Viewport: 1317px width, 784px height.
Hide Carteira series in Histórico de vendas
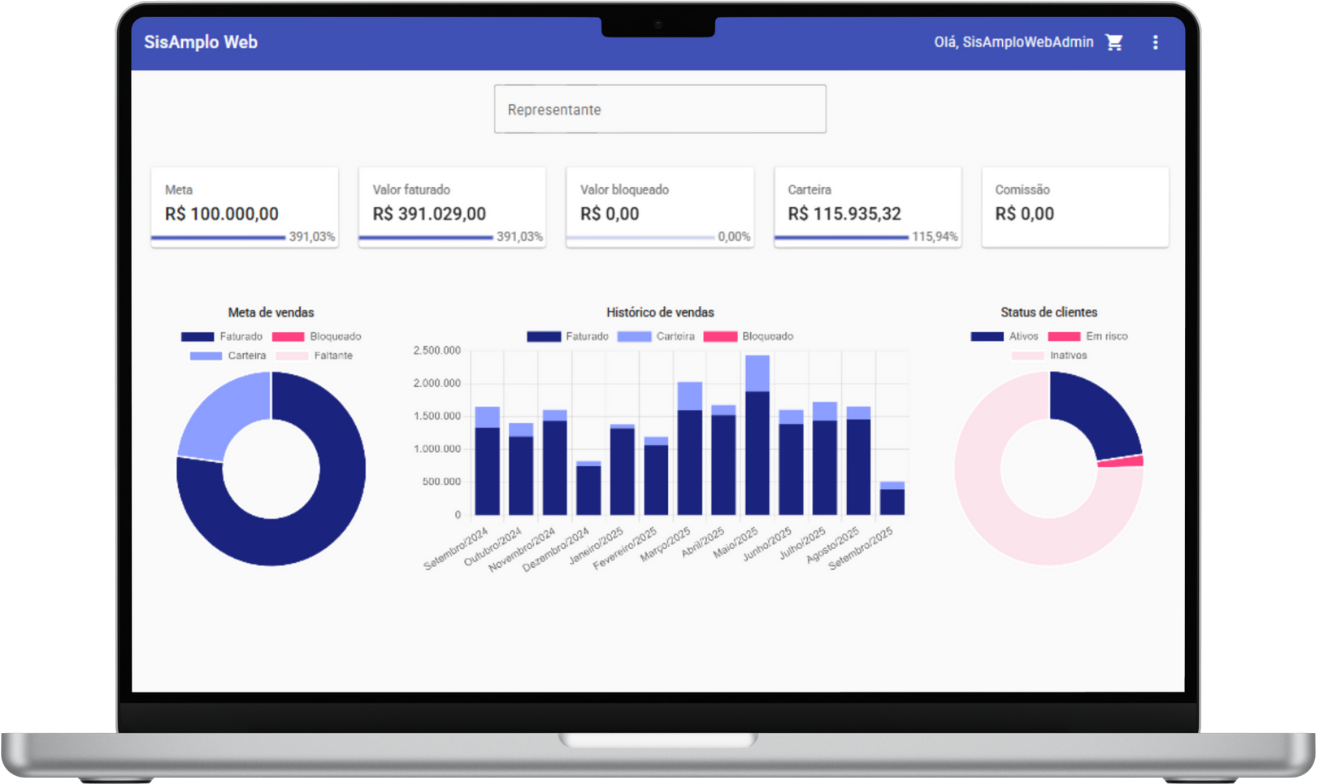click(656, 337)
